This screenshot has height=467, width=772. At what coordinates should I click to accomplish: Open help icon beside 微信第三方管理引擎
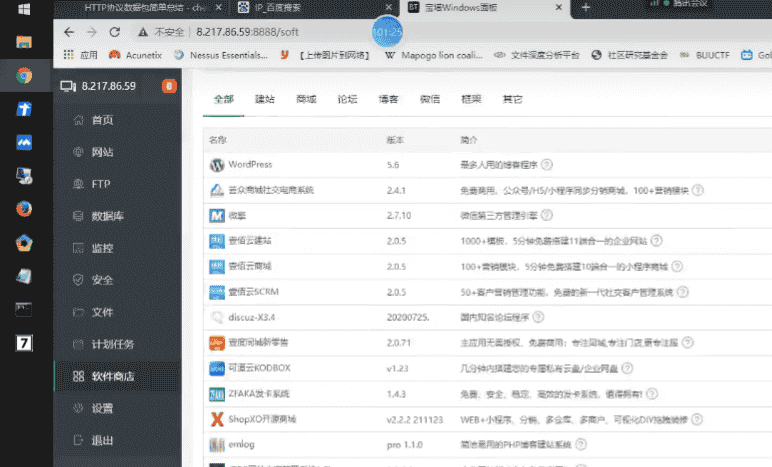(x=547, y=216)
